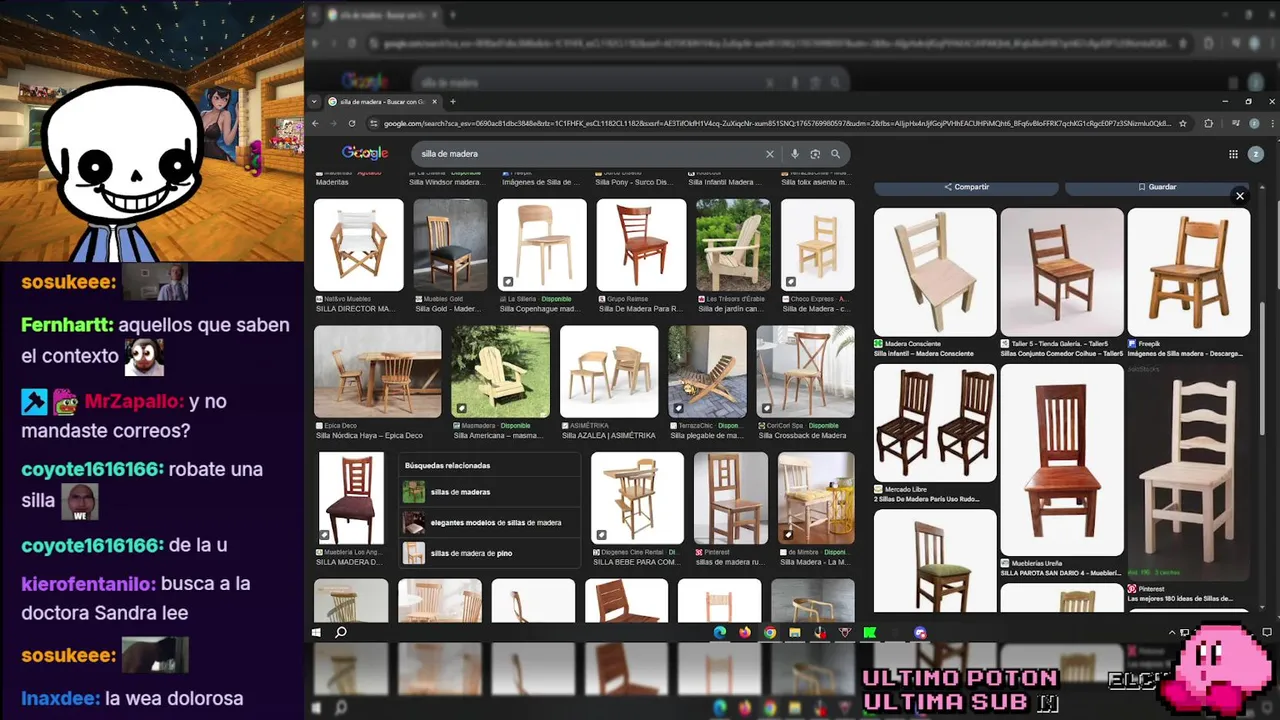This screenshot has height=720, width=1280.
Task: Go to Google home via the logo
Action: coord(365,153)
